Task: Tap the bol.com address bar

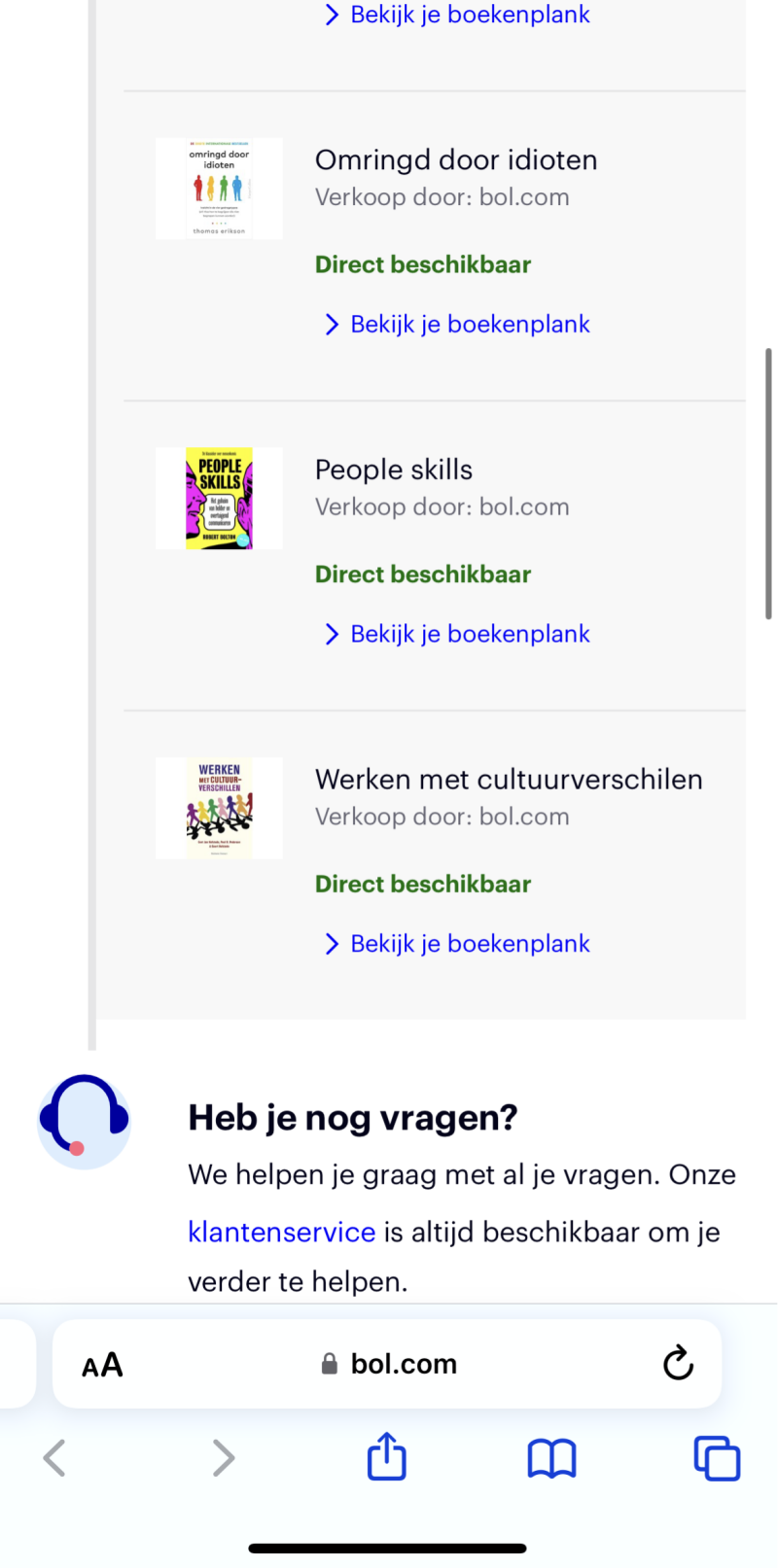Action: pos(404,1364)
